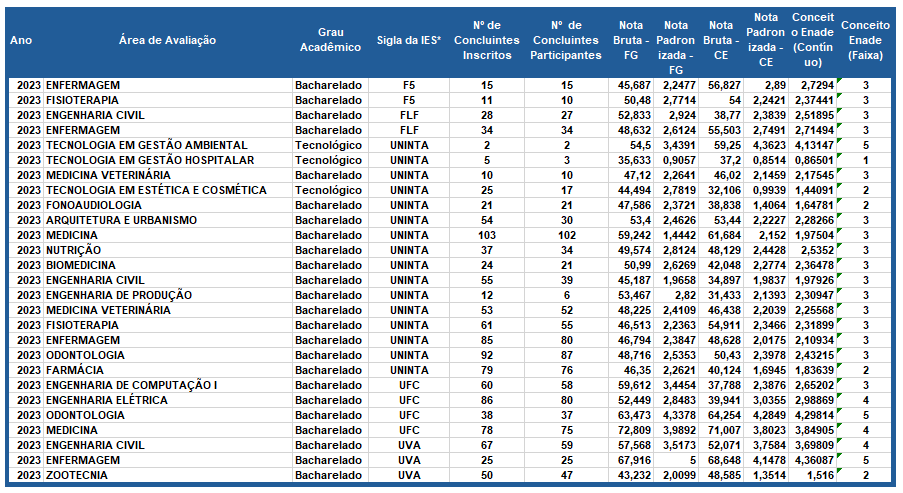Click the 'Área de Avaliação' header cell
Screen dimensions: 903x493
(168, 40)
